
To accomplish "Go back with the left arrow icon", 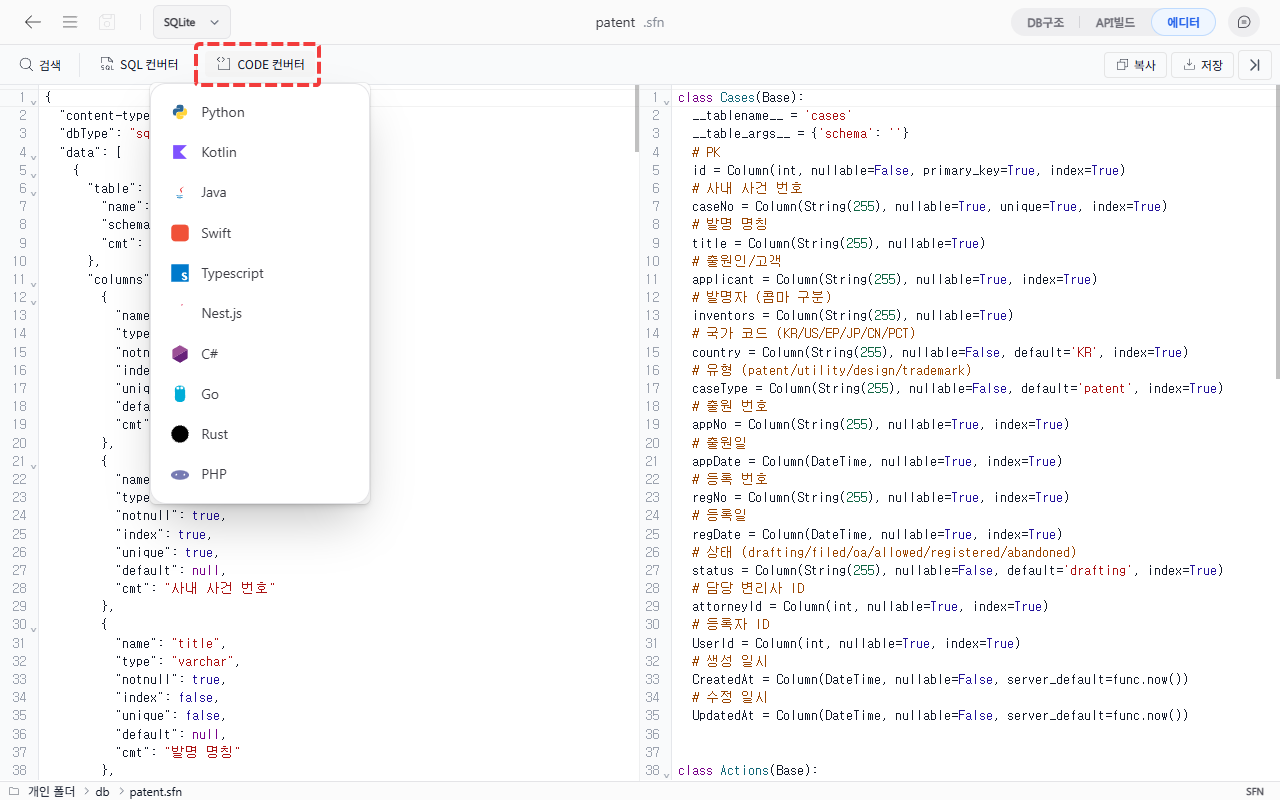I will (33, 22).
